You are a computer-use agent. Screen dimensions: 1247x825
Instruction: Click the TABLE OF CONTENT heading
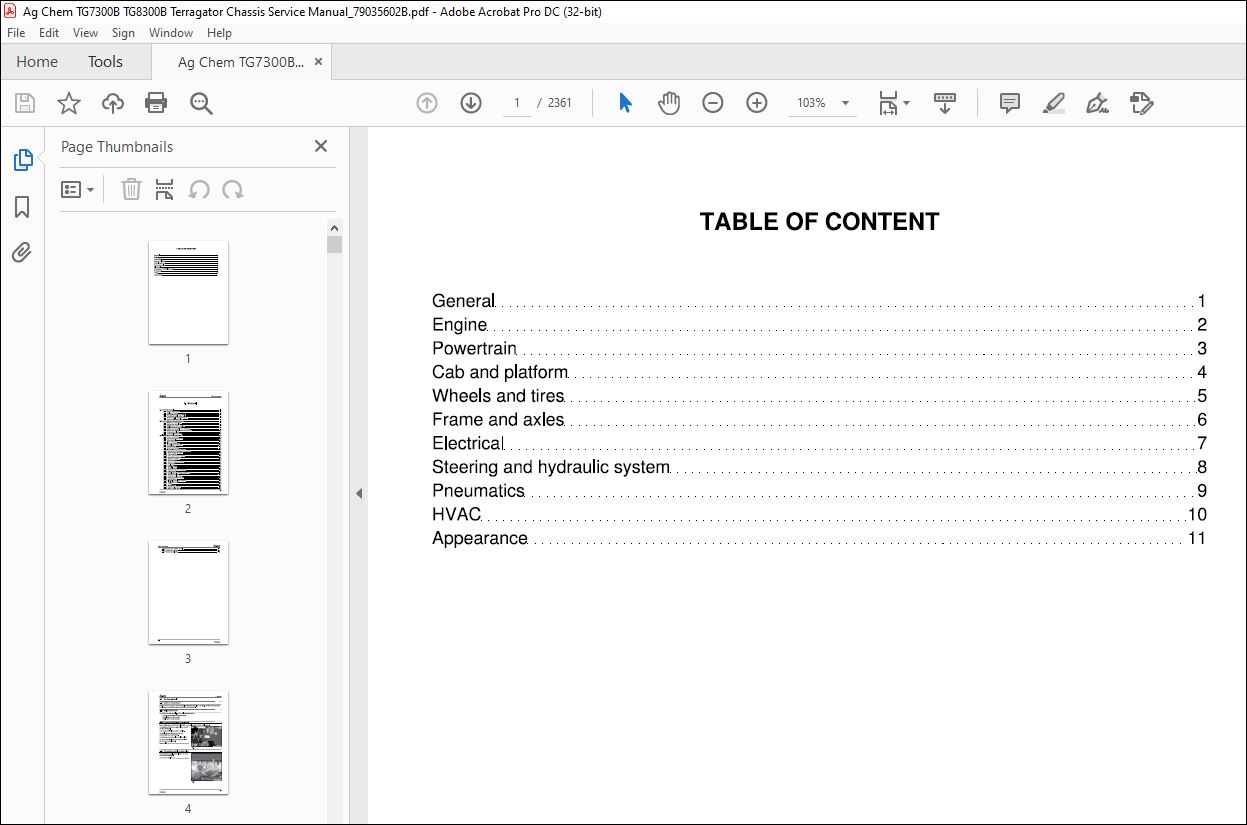[x=819, y=222]
